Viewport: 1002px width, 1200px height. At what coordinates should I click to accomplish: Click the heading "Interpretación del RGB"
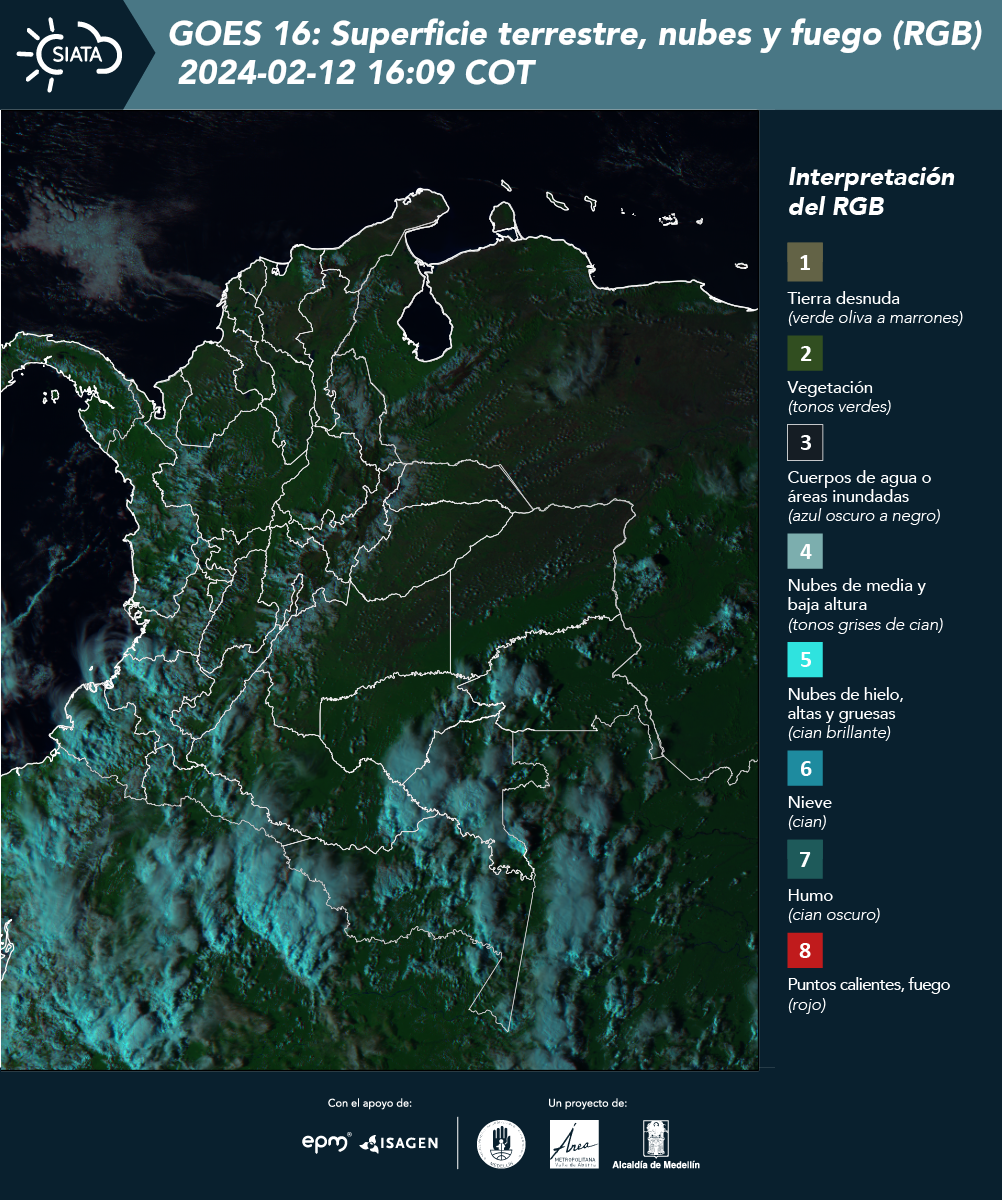point(871,192)
